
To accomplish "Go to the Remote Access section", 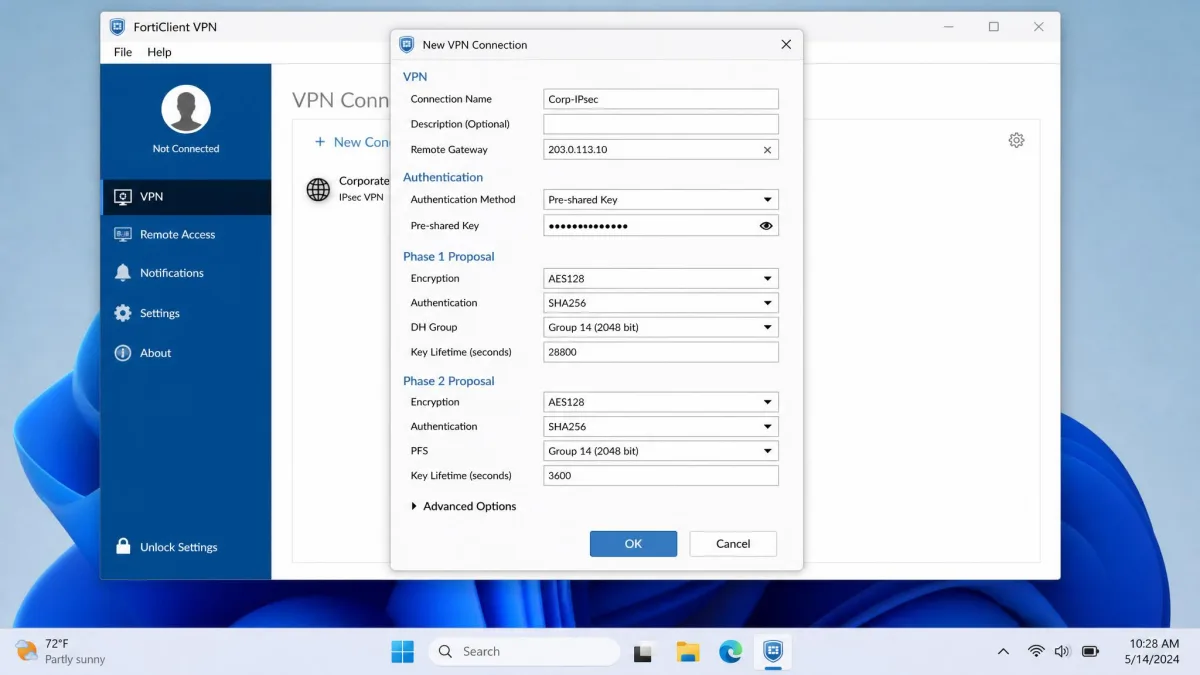I will tap(186, 235).
